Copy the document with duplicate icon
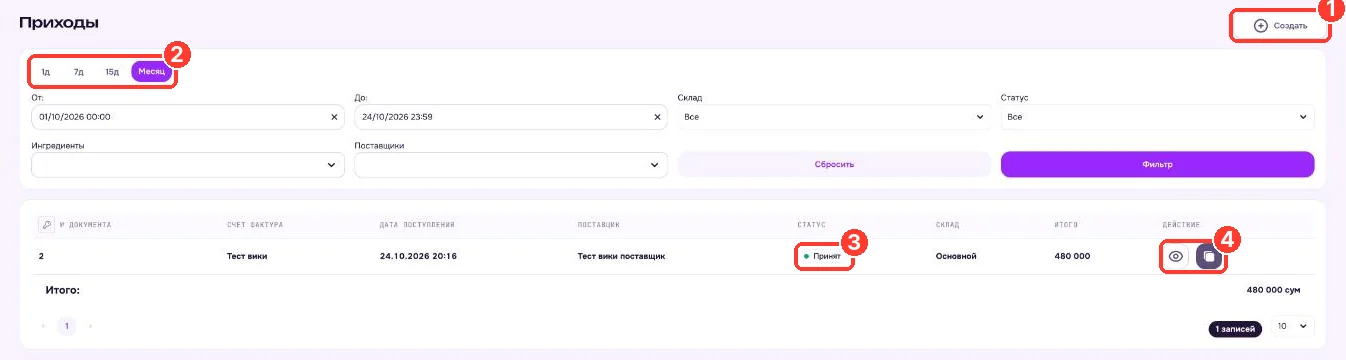This screenshot has height=360, width=1346. 1209,257
